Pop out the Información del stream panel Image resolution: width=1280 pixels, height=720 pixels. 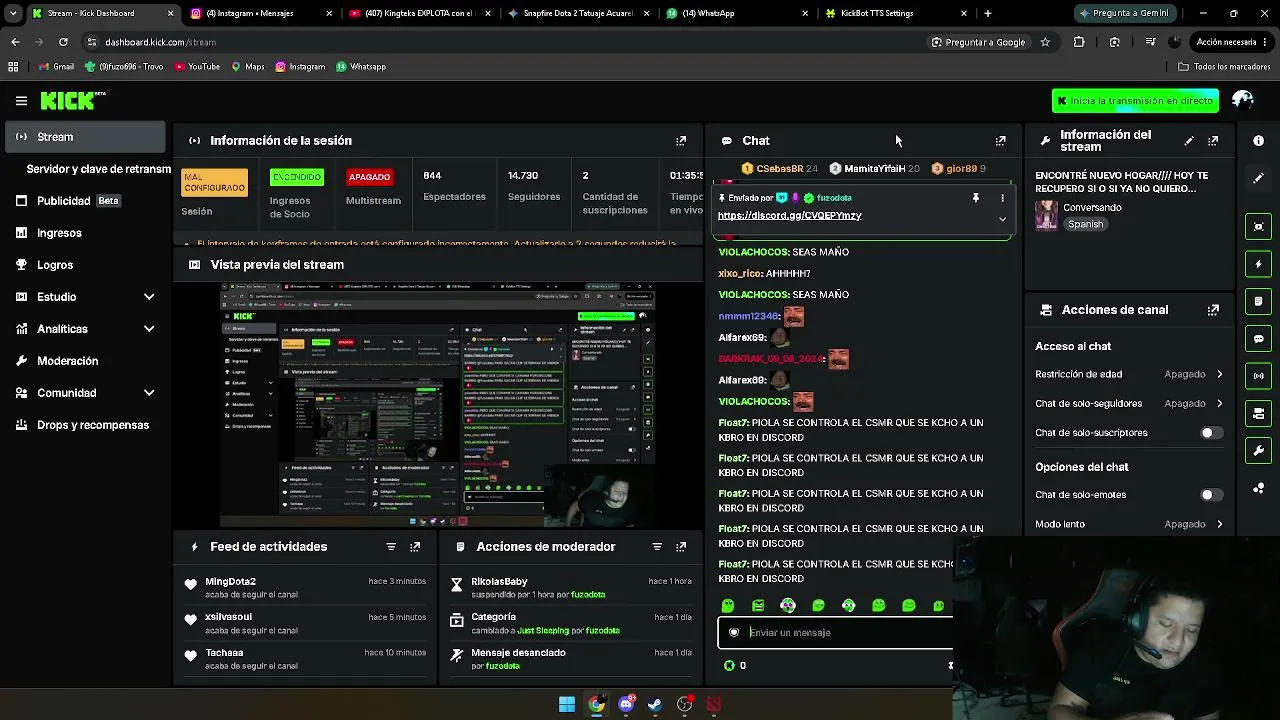1213,141
